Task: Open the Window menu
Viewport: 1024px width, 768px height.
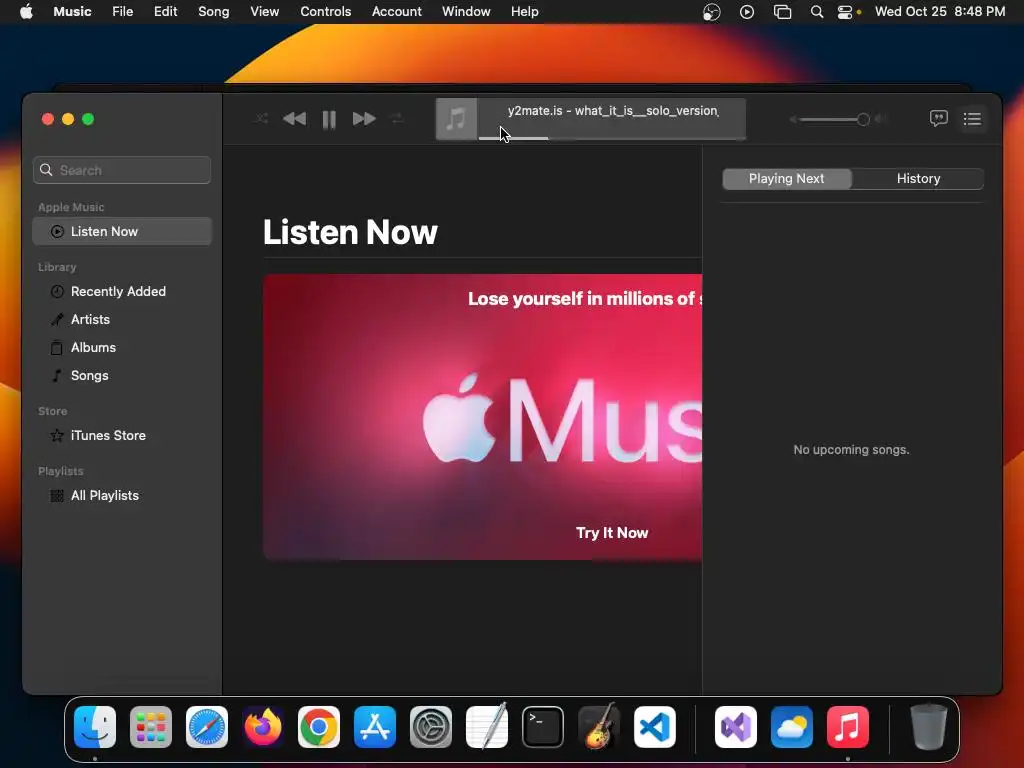Action: 466,12
